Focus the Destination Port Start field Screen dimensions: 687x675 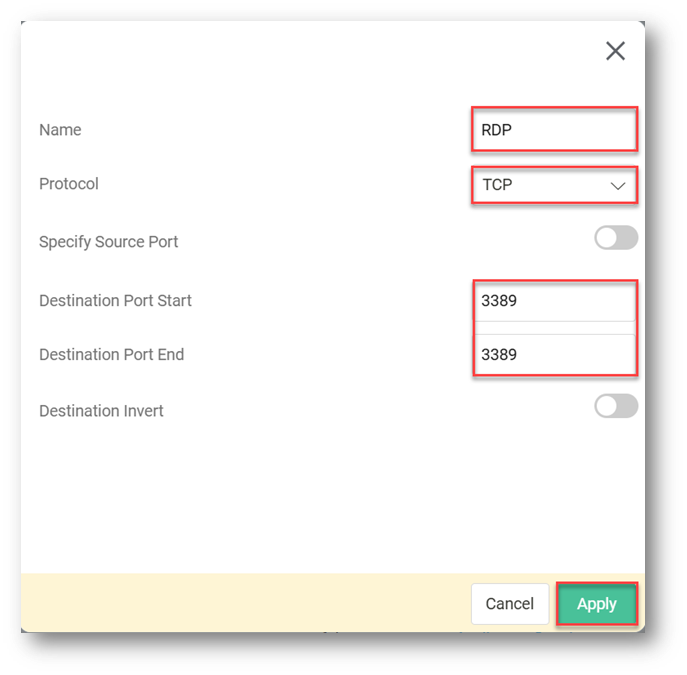pos(553,300)
